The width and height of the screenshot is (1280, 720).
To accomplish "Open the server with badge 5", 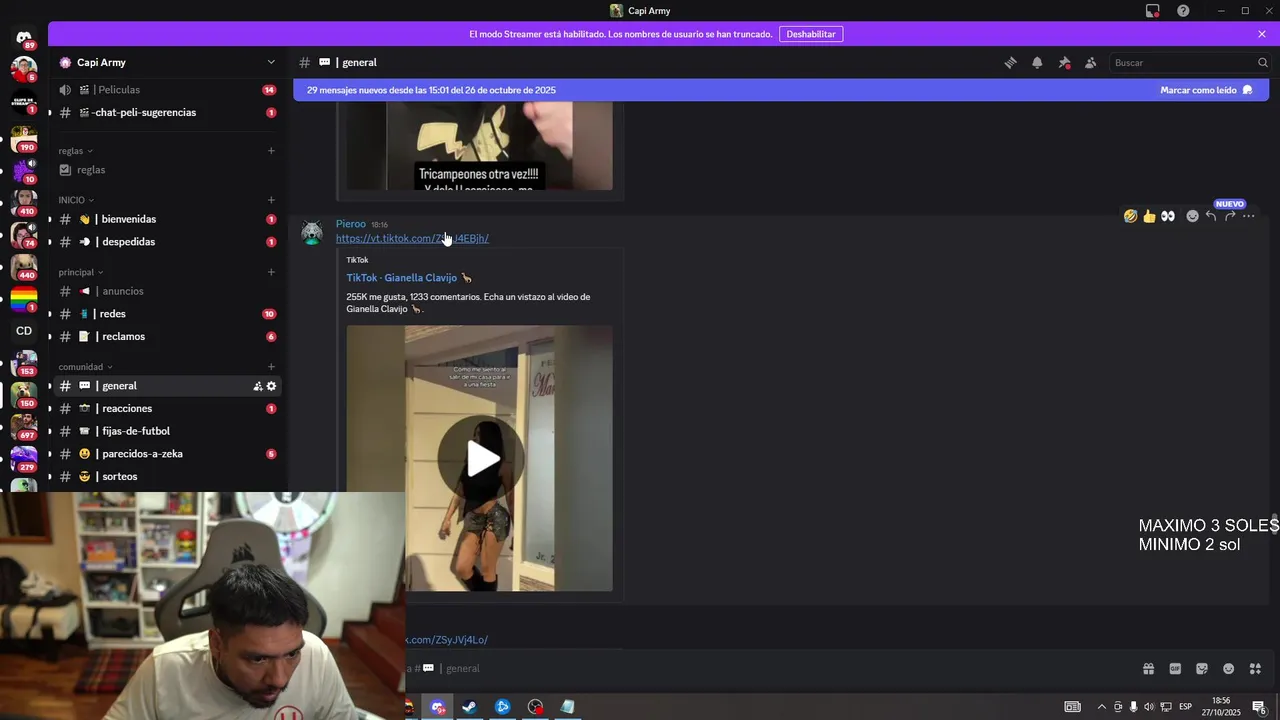I will coord(24,70).
